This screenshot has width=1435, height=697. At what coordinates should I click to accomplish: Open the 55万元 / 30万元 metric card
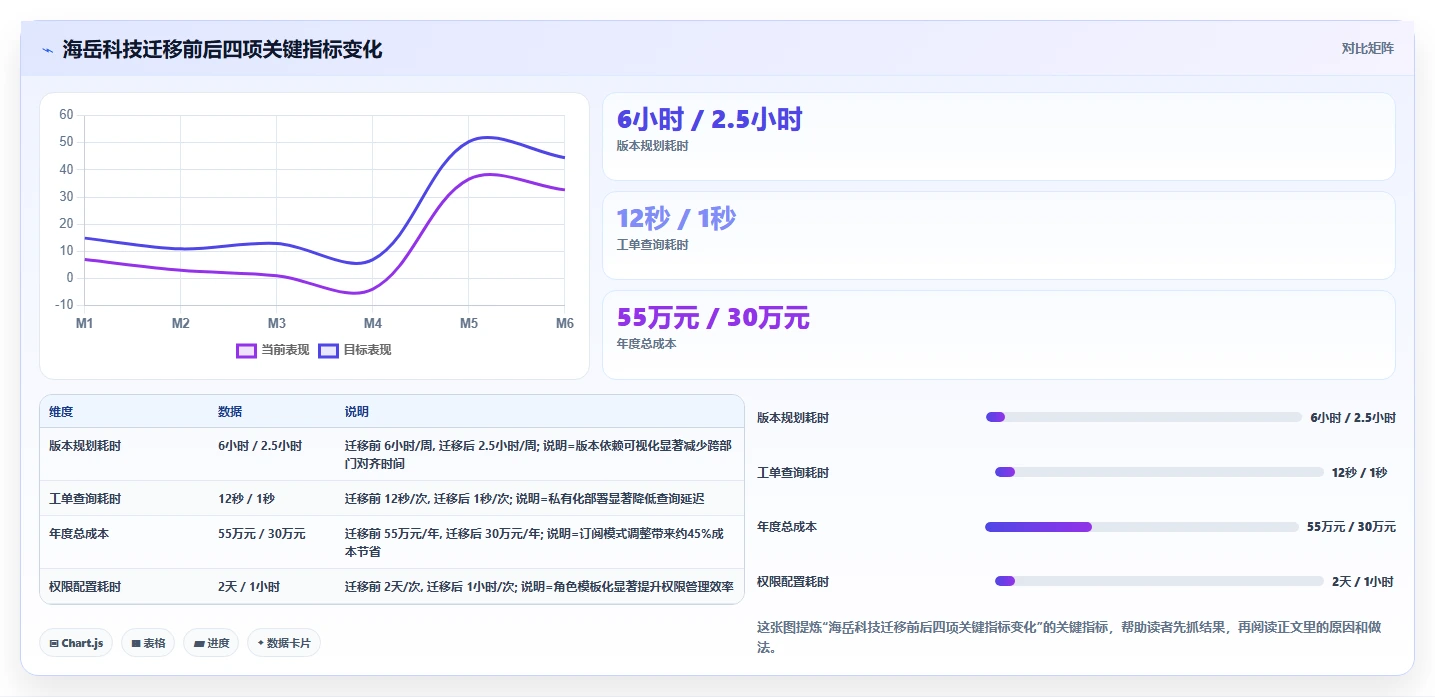(x=998, y=335)
